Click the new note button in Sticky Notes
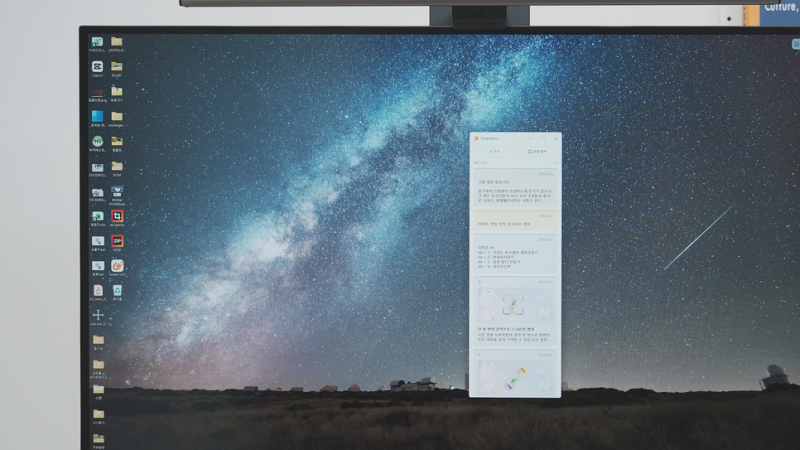Viewport: 800px width, 450px height. pyautogui.click(x=494, y=152)
